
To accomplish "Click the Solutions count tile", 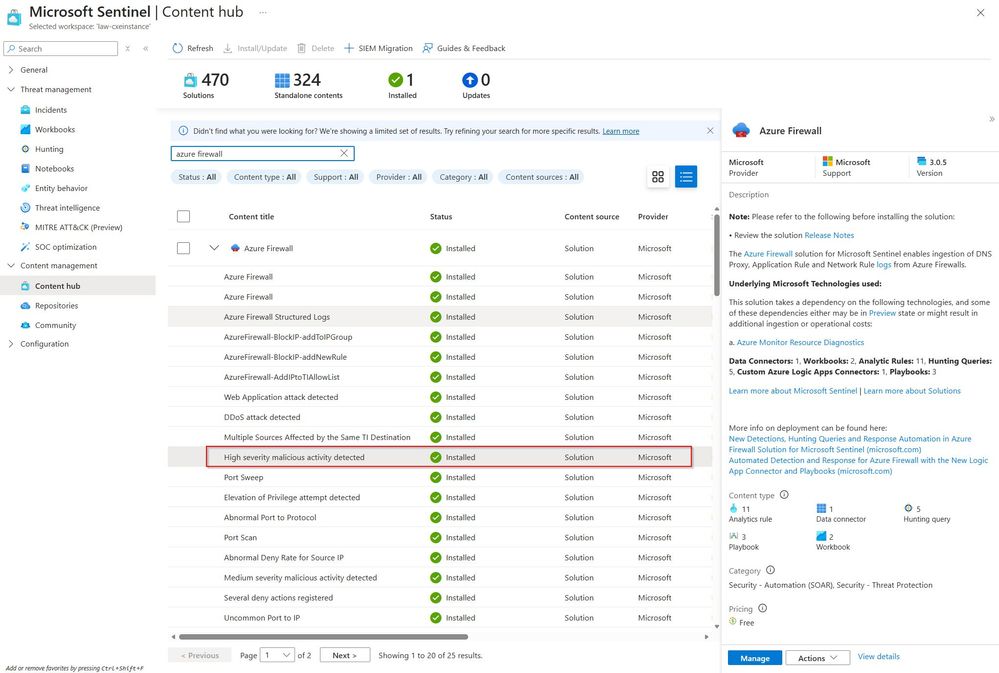I will tap(205, 85).
